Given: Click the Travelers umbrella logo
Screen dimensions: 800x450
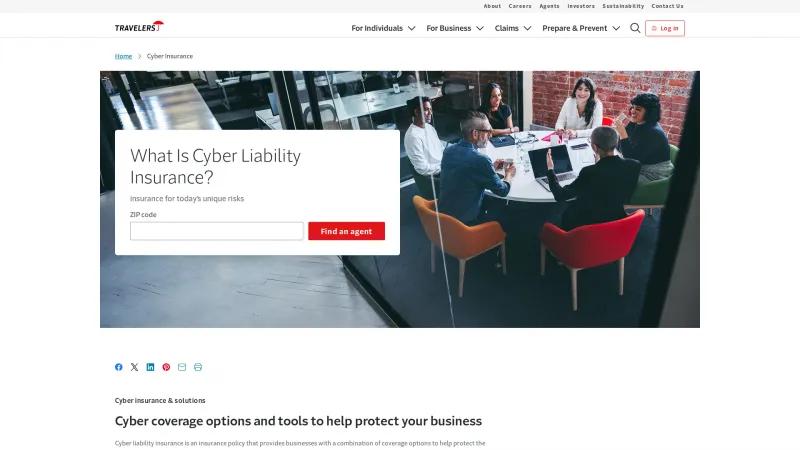Looking at the screenshot, I should tap(139, 27).
